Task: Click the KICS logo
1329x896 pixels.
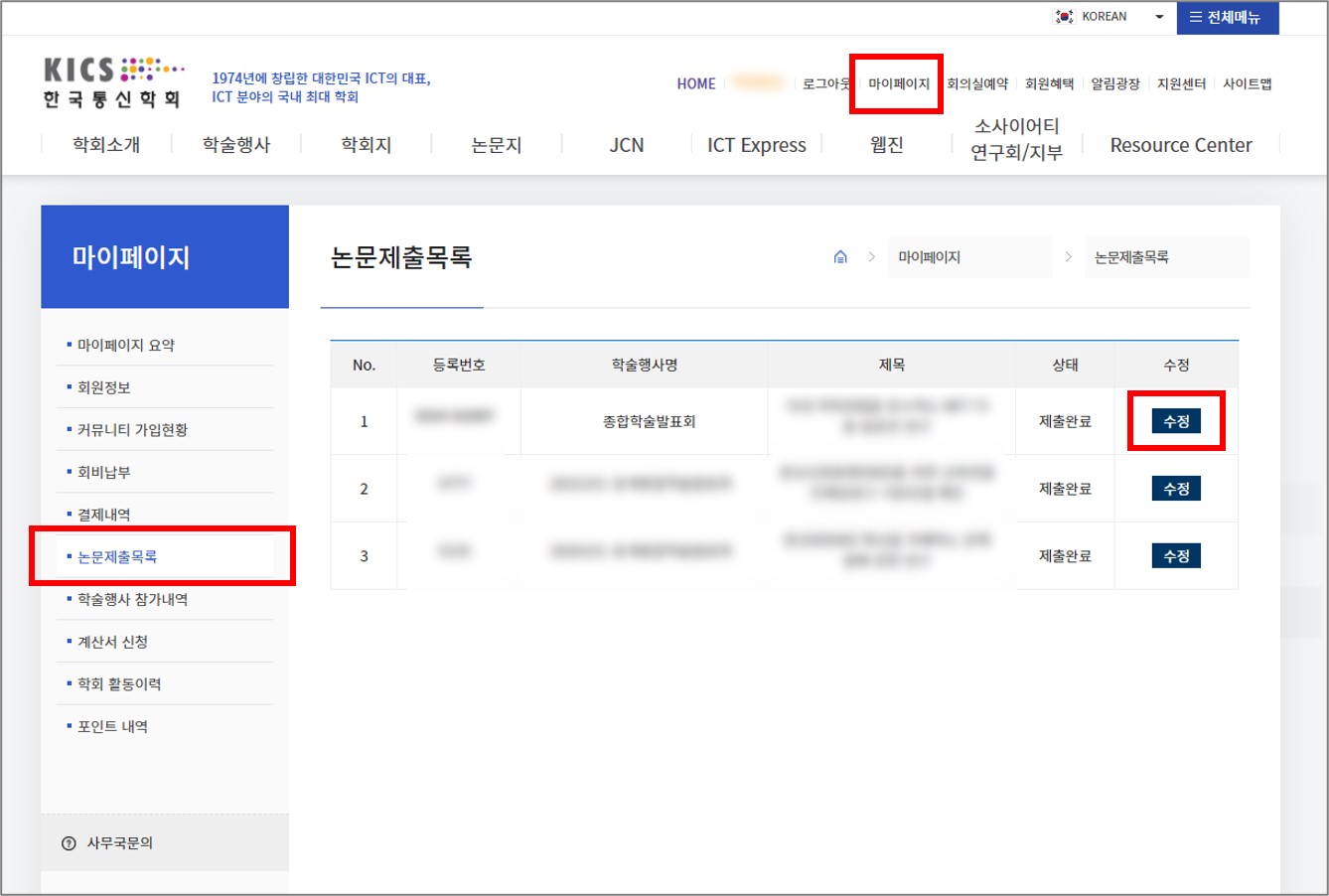Action: (113, 82)
